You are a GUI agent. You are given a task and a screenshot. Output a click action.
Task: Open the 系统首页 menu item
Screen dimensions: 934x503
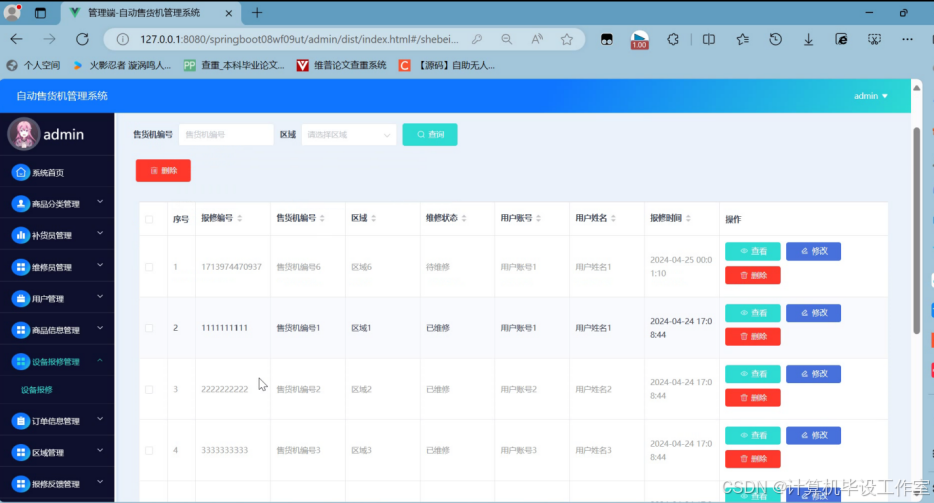pyautogui.click(x=57, y=172)
